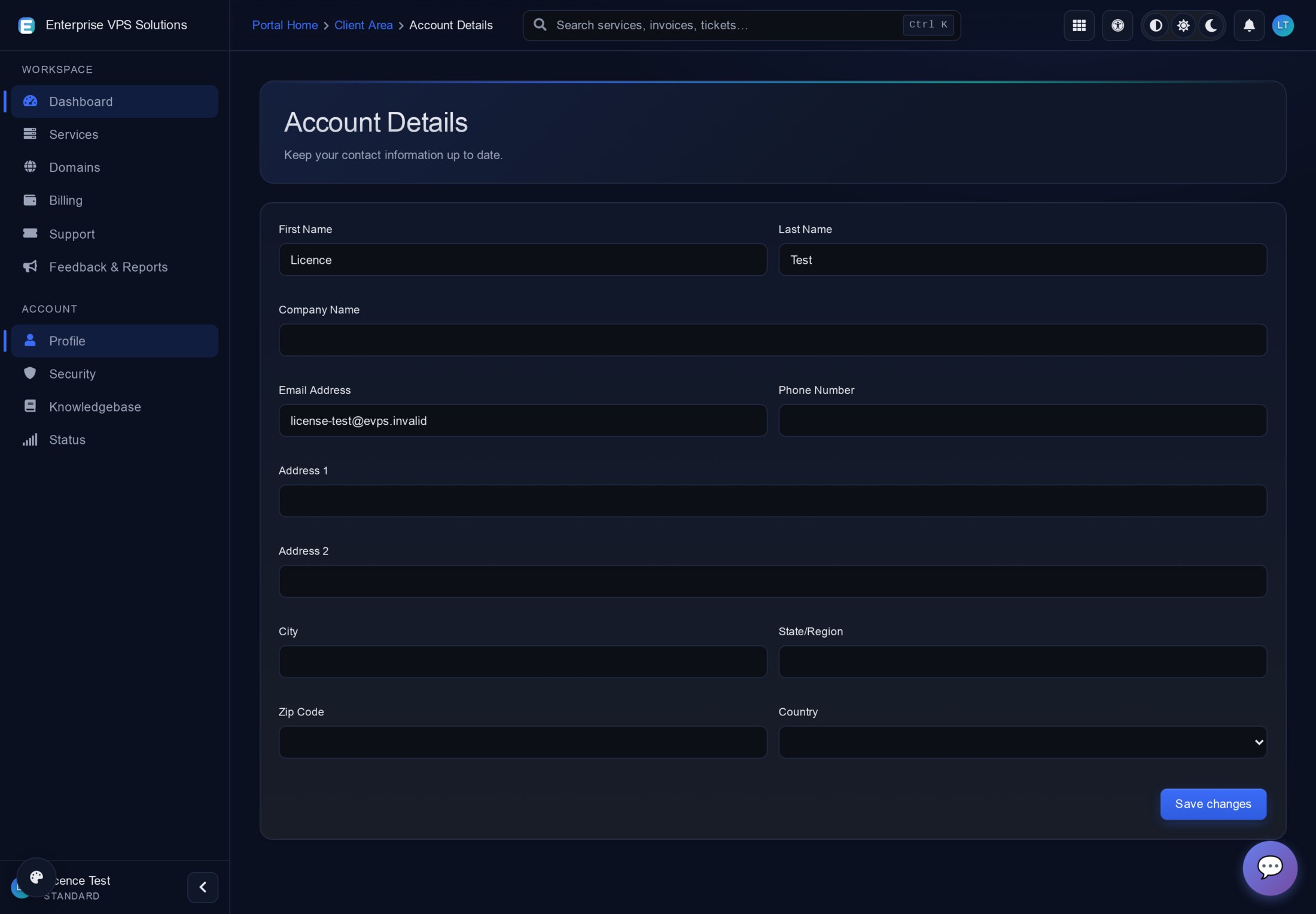The image size is (1316, 914).
Task: Open Status in the sidebar
Action: tap(115, 440)
